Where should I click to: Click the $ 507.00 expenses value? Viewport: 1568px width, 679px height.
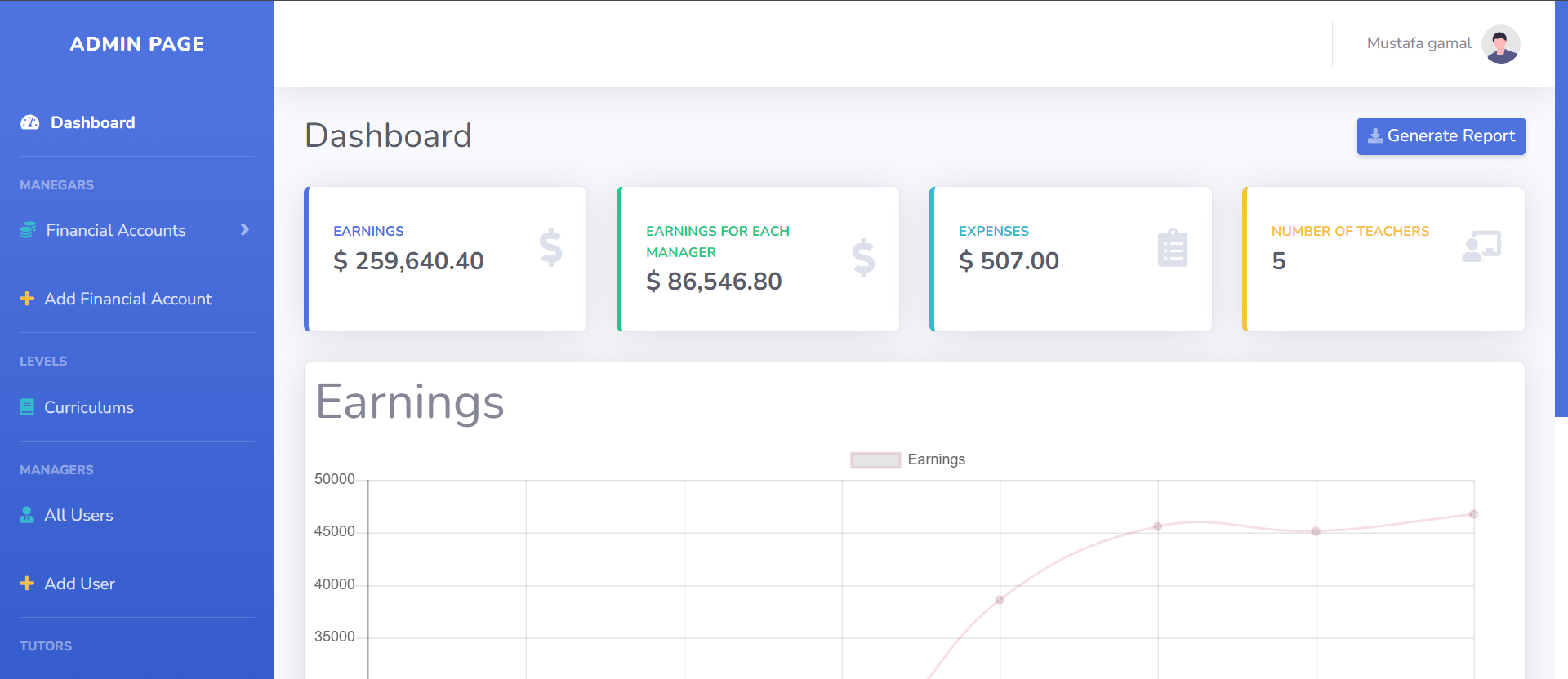click(x=1009, y=260)
